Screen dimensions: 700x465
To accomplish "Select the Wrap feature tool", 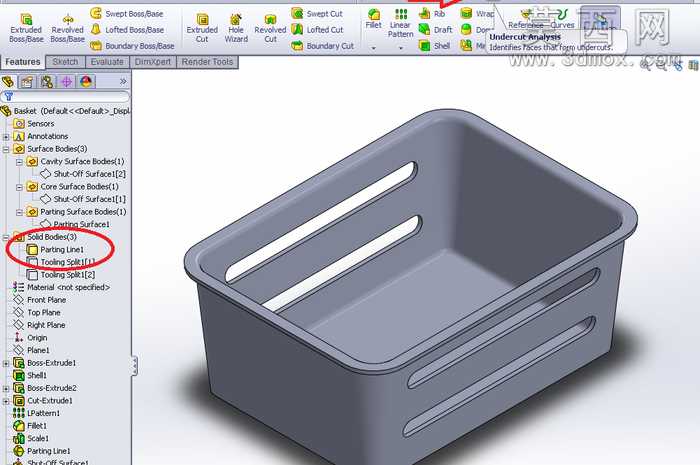I will (x=477, y=13).
